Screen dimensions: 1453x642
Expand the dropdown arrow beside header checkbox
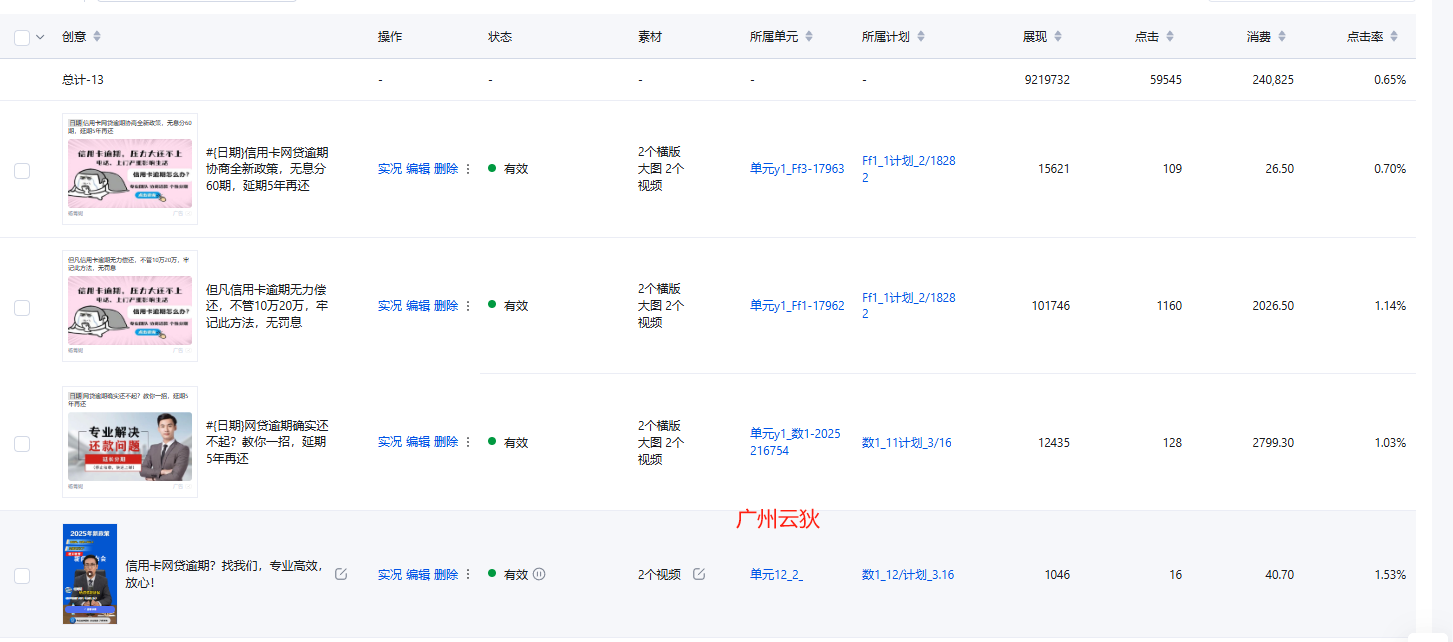[41, 37]
